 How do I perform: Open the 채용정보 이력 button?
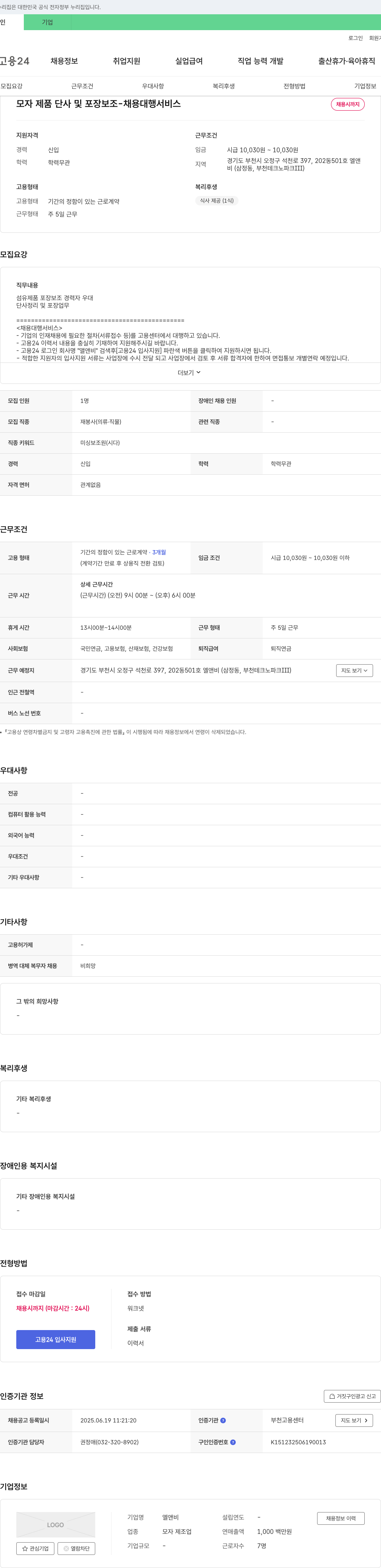pyautogui.click(x=341, y=1518)
